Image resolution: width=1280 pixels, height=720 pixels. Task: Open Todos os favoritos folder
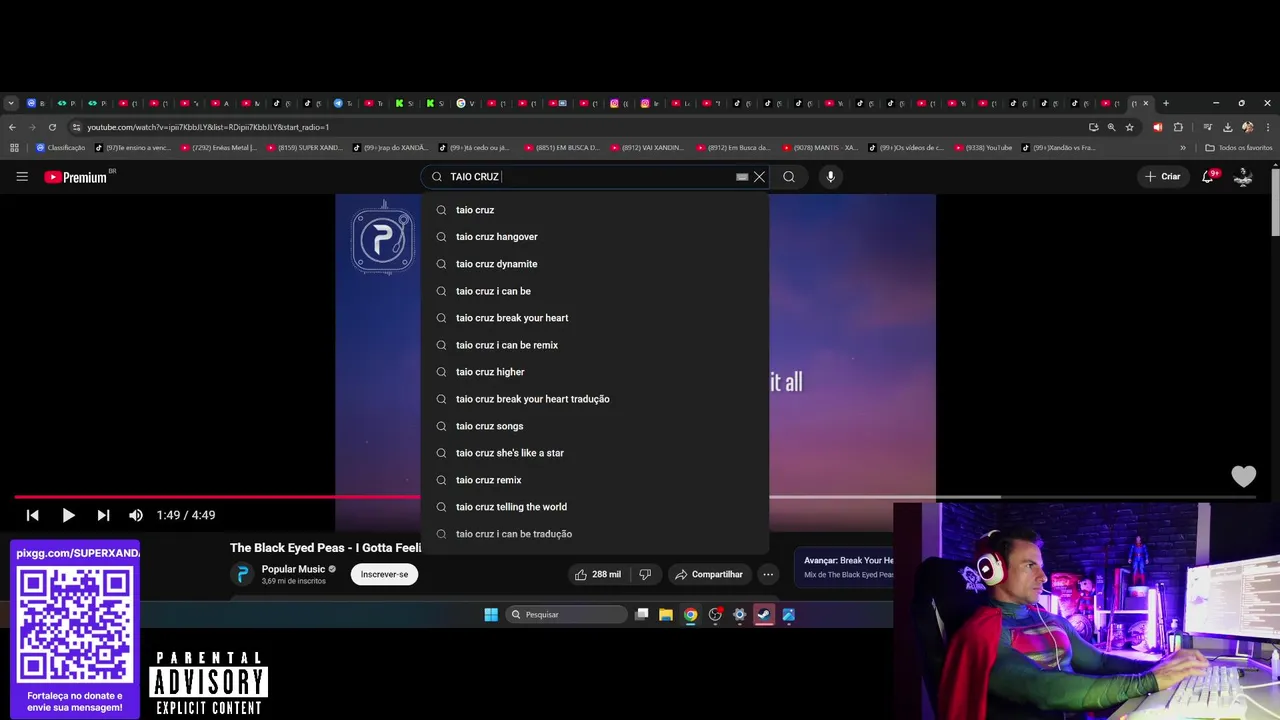point(1239,148)
